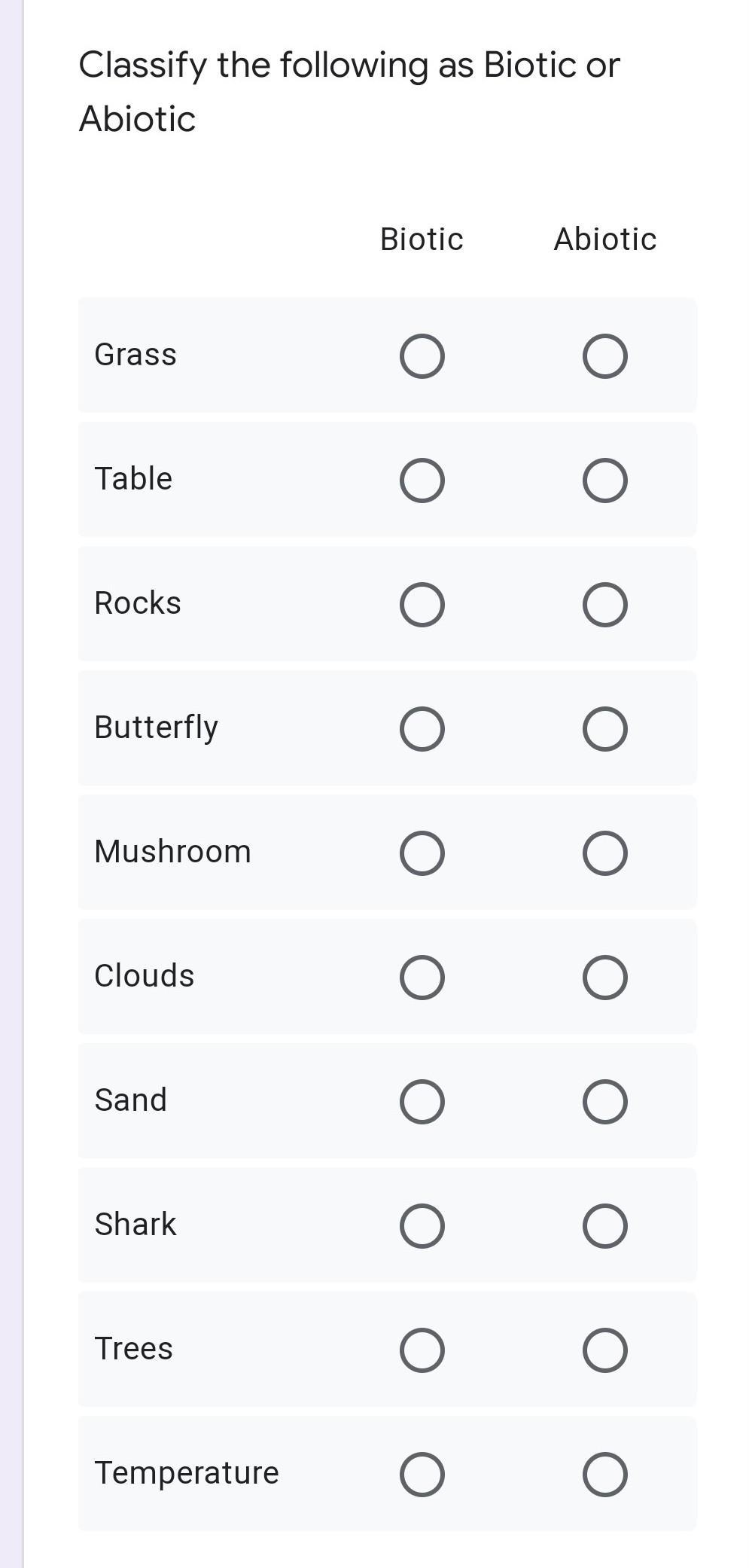This screenshot has width=749, height=1568.
Task: Mark Grass as Biotic
Action: pos(422,356)
